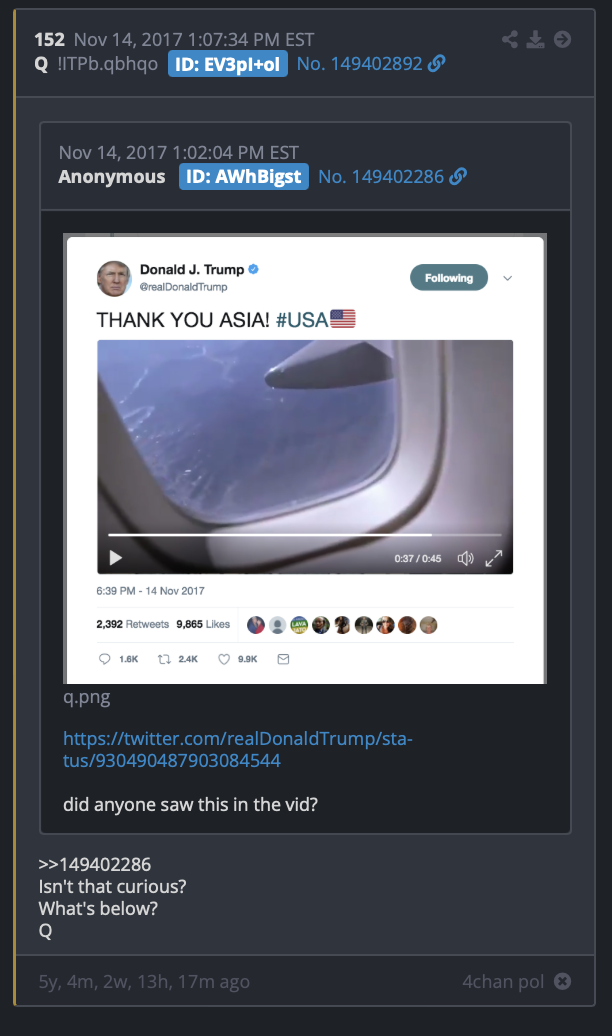
Task: Click chain link icon beside No. 149402892
Action: pos(437,63)
